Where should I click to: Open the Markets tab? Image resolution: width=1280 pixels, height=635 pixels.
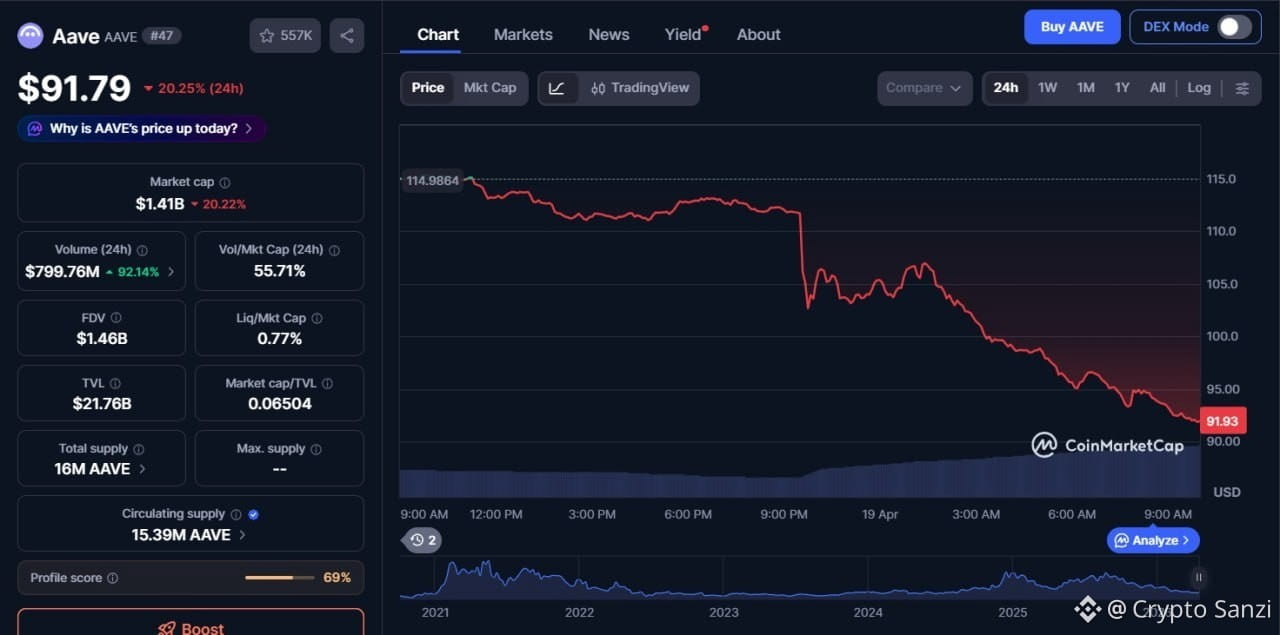click(523, 34)
